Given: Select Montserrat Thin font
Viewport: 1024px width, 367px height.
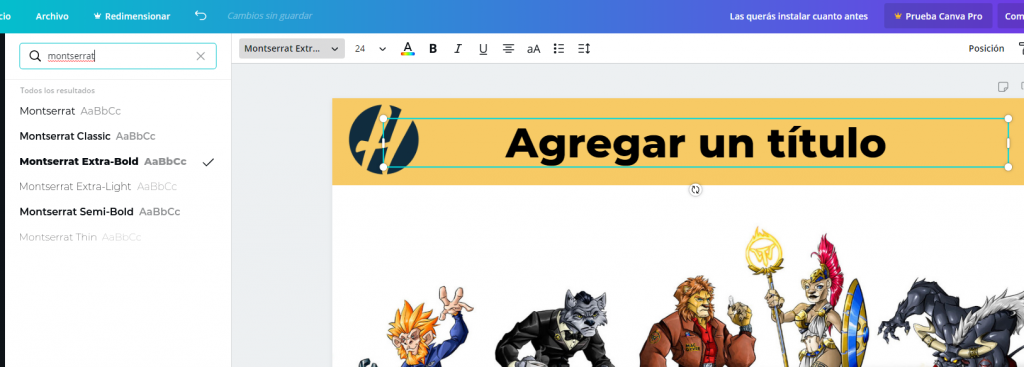Looking at the screenshot, I should coord(80,236).
